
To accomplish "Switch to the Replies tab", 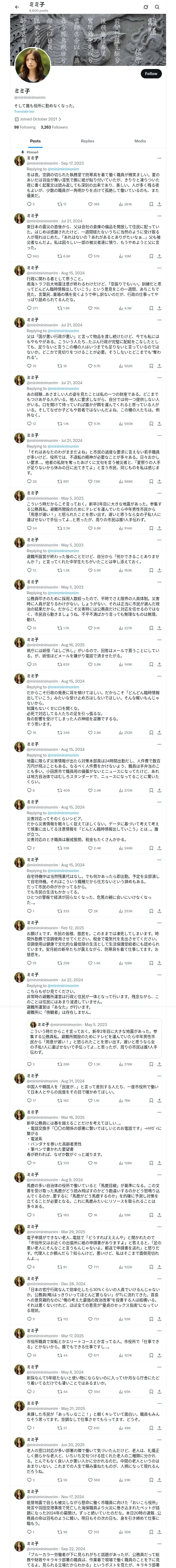I will [87, 141].
